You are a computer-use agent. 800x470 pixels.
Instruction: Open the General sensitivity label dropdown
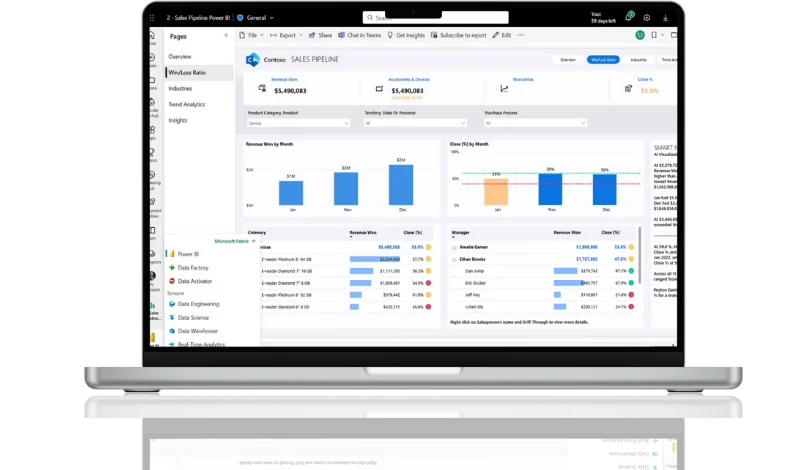[x=260, y=17]
